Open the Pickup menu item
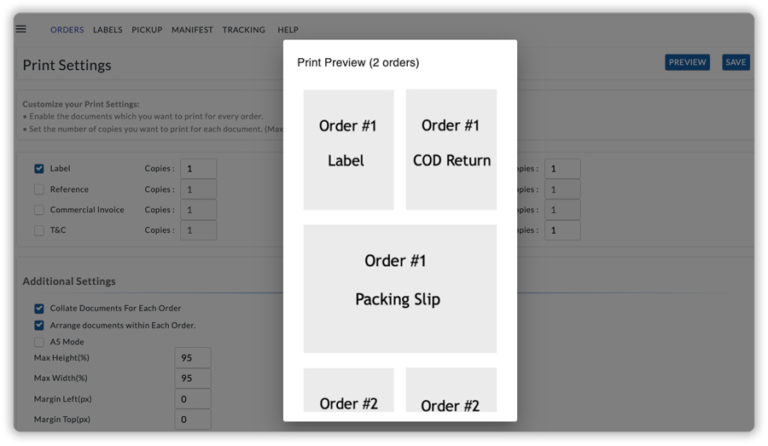Screen dimensions: 768x446 point(147,30)
